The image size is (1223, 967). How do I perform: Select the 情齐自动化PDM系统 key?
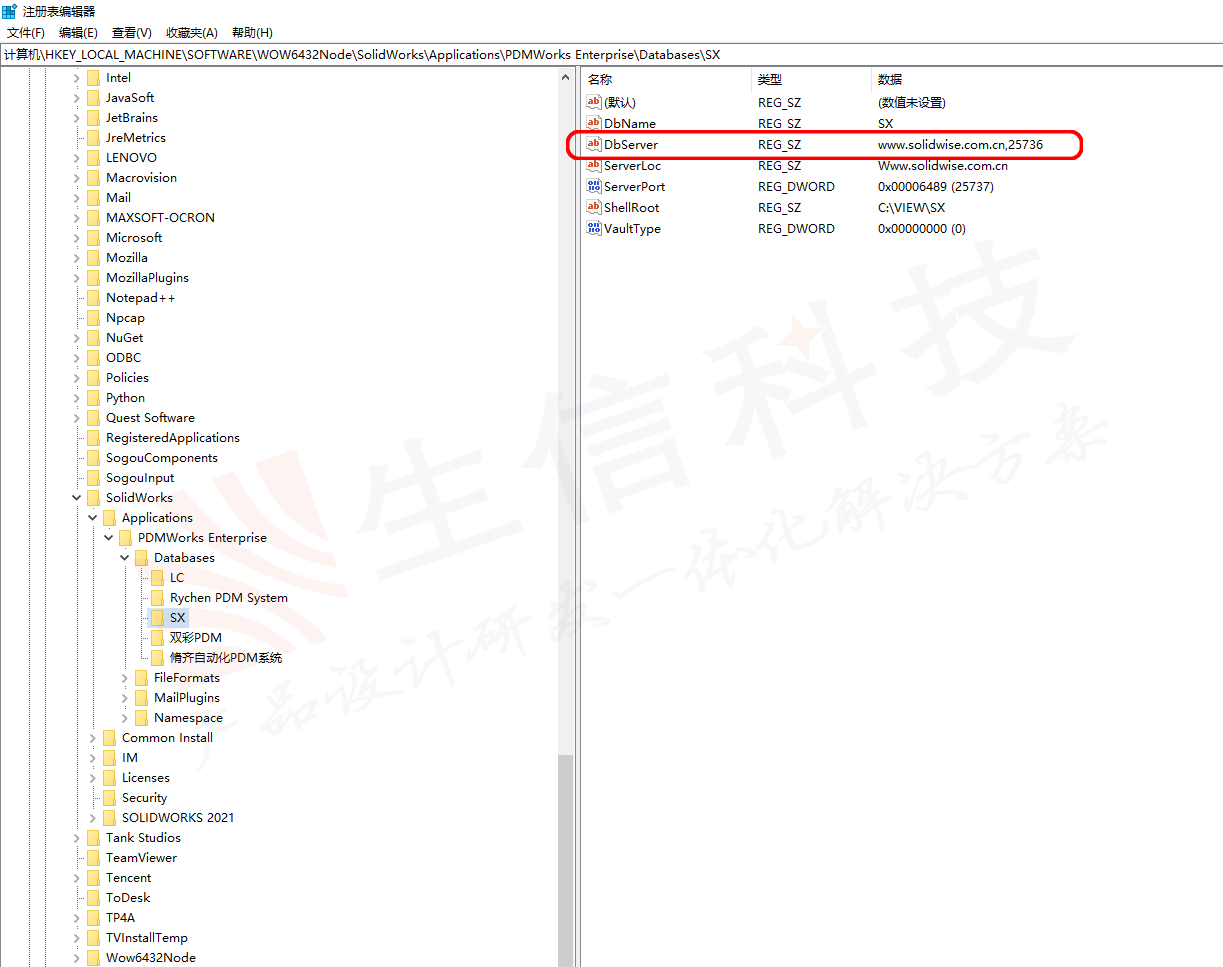(226, 658)
